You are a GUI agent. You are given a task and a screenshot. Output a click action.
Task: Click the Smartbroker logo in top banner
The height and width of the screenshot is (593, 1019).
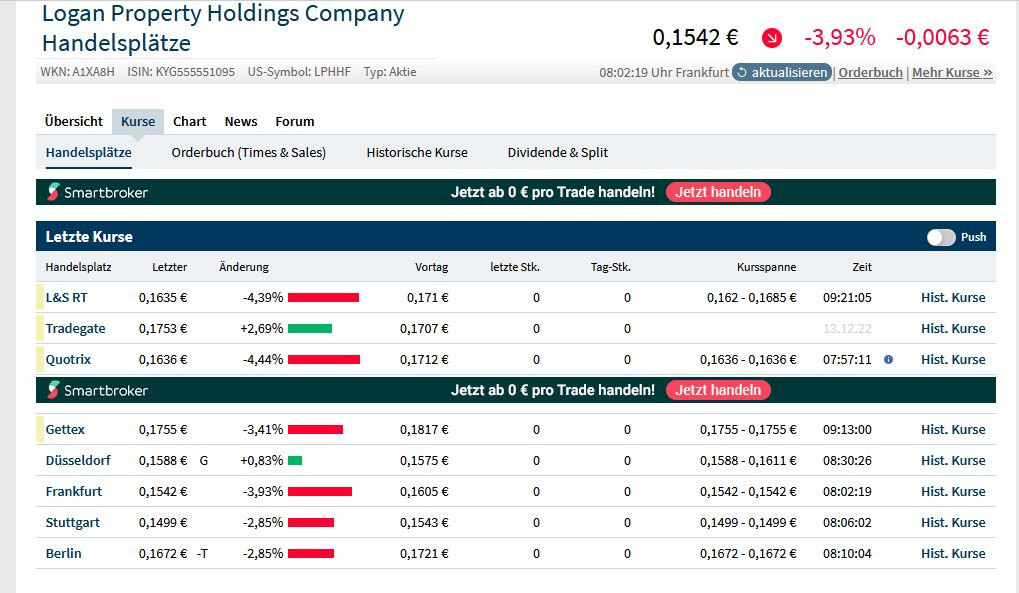[98, 192]
